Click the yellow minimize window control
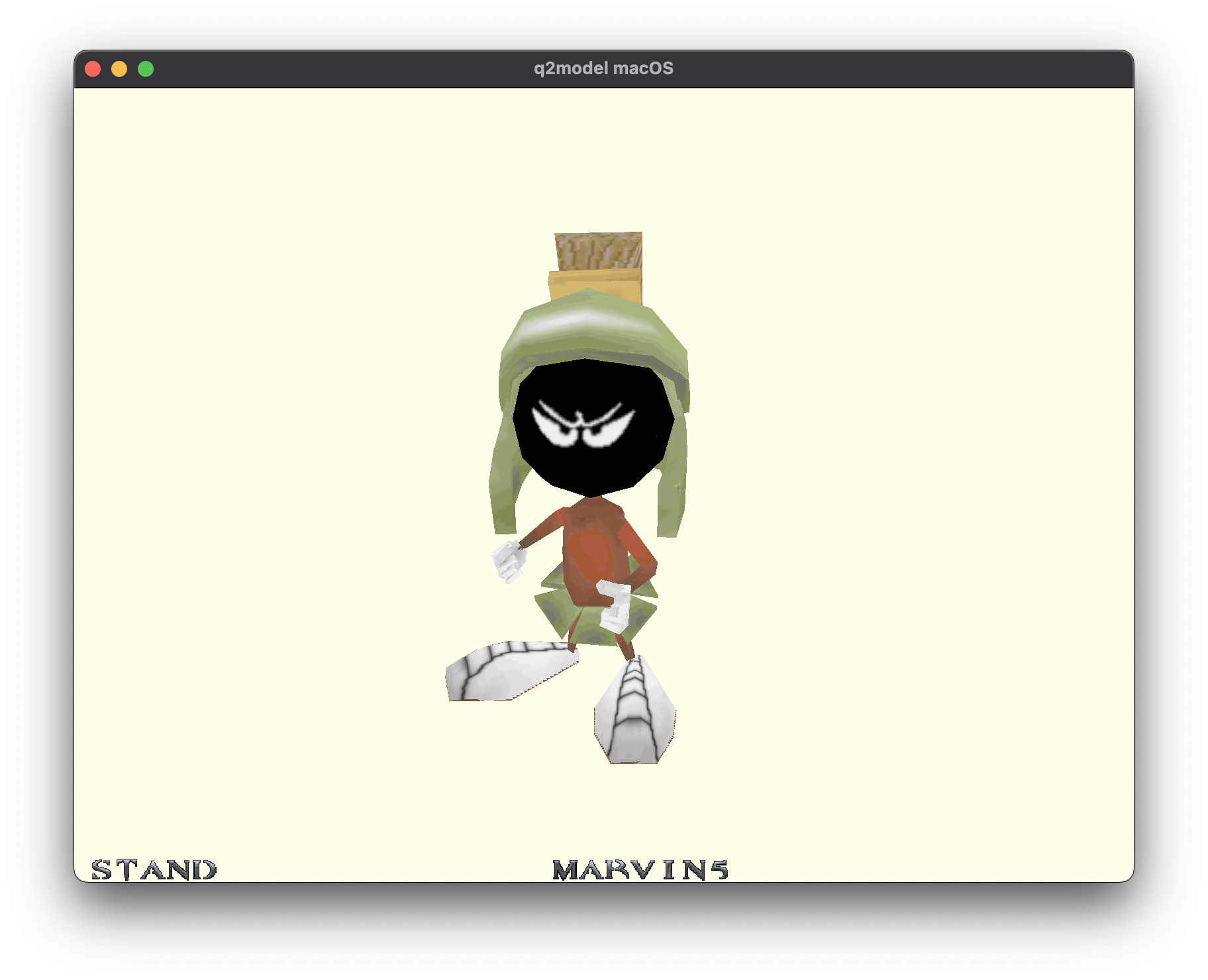The image size is (1208, 980). tap(120, 68)
